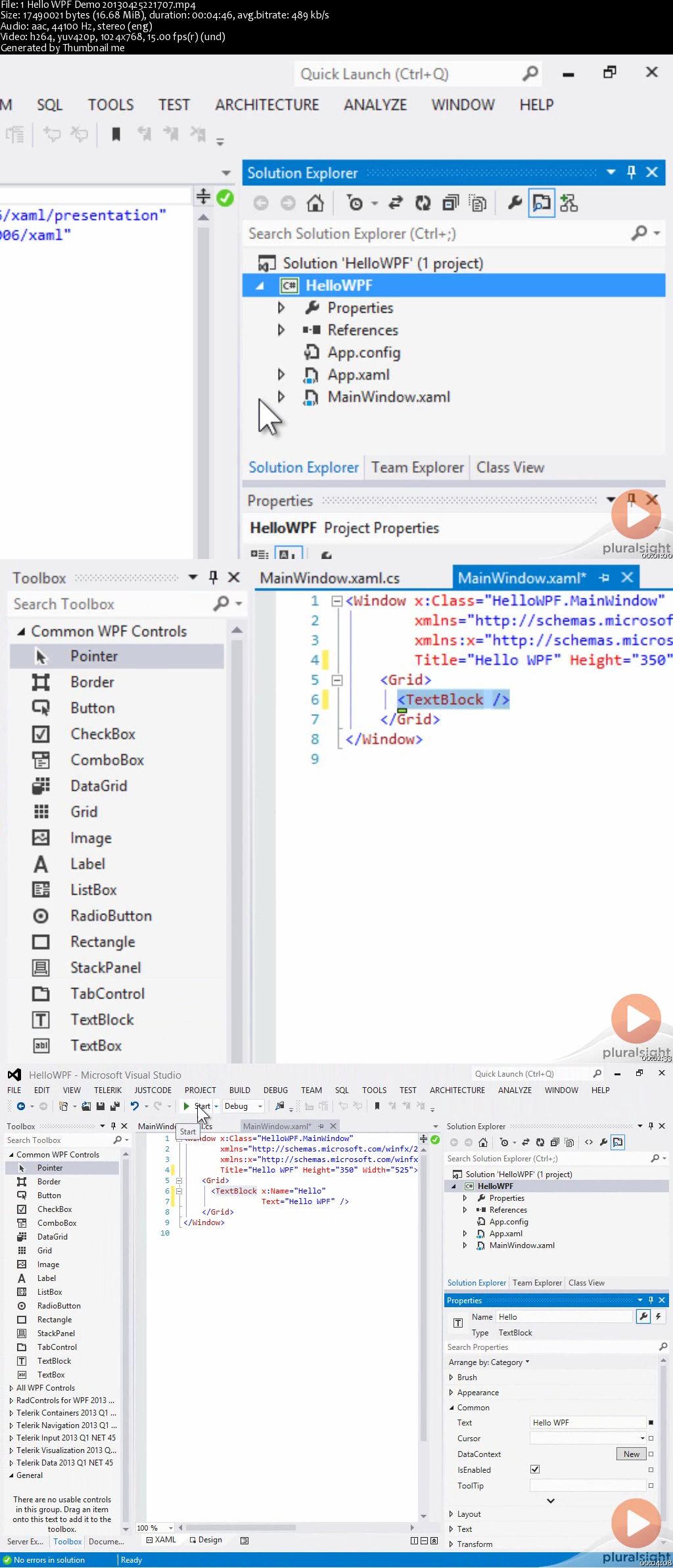Click the Undo arrow in the toolbar

pyautogui.click(x=135, y=1106)
